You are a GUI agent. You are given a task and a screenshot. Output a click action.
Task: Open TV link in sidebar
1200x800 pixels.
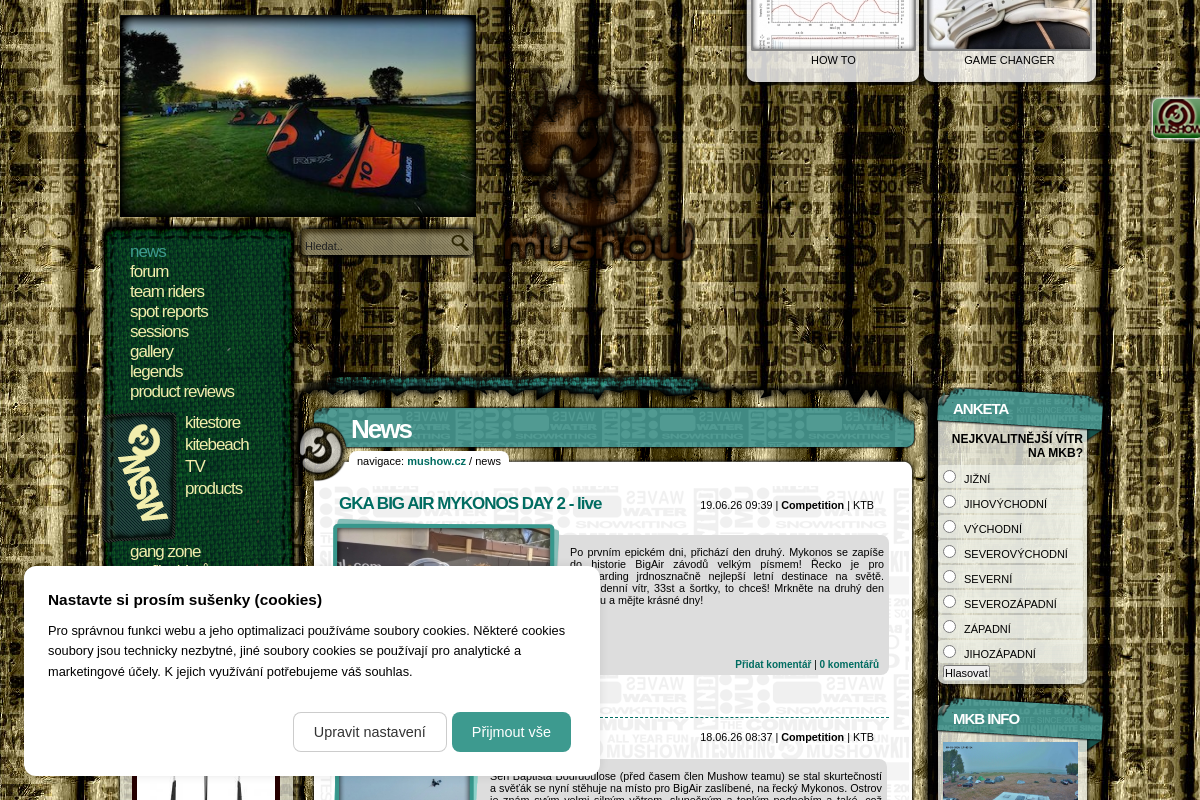click(195, 467)
